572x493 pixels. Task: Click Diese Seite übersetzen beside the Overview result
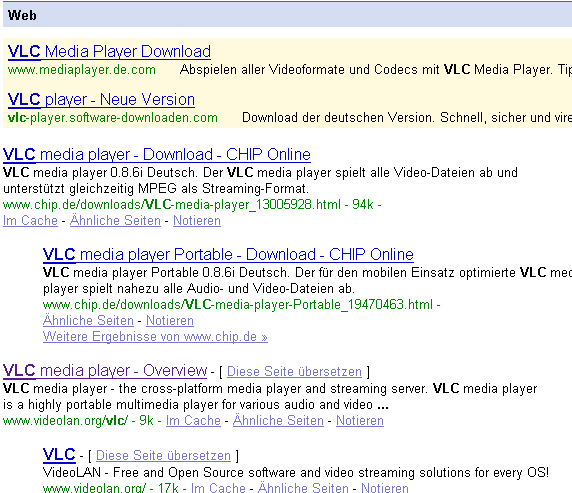click(x=294, y=371)
